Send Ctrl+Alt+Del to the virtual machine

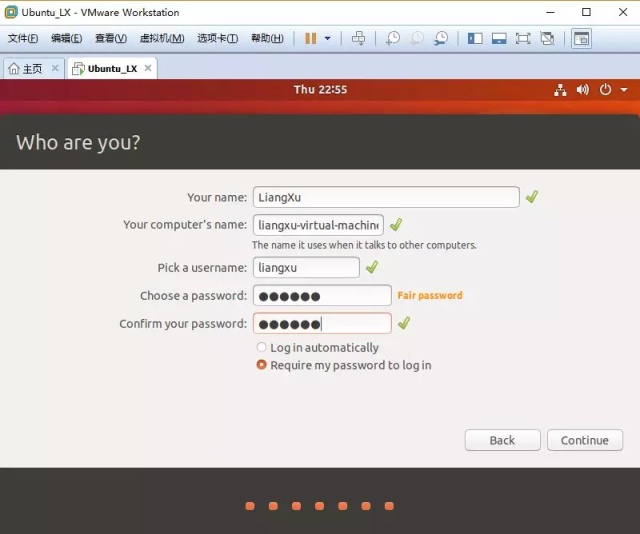(x=358, y=39)
